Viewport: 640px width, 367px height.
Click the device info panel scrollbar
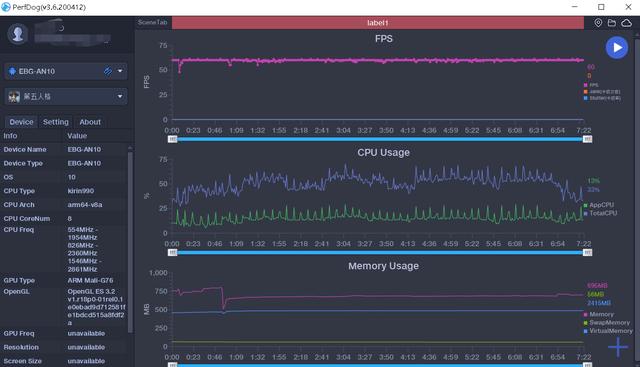[130, 241]
